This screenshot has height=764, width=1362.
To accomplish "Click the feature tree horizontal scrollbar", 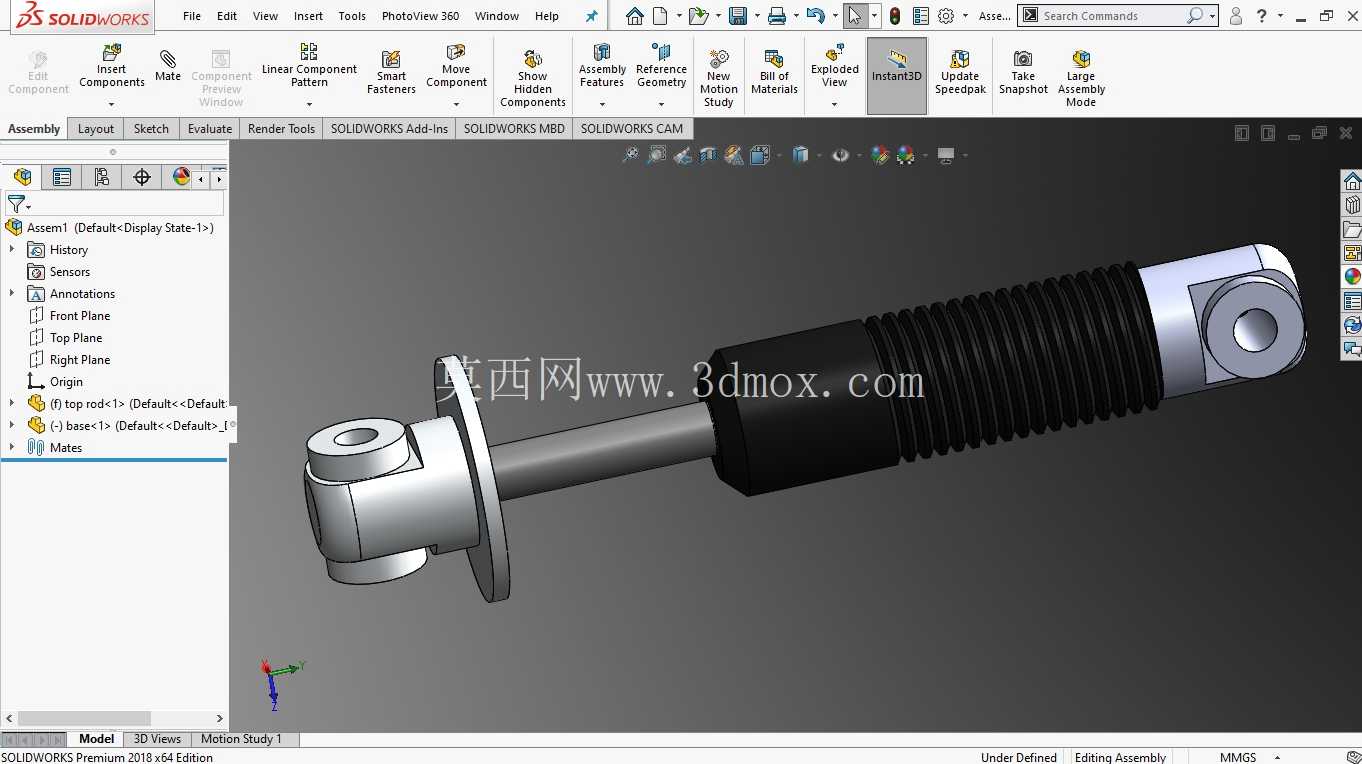I will coord(84,718).
